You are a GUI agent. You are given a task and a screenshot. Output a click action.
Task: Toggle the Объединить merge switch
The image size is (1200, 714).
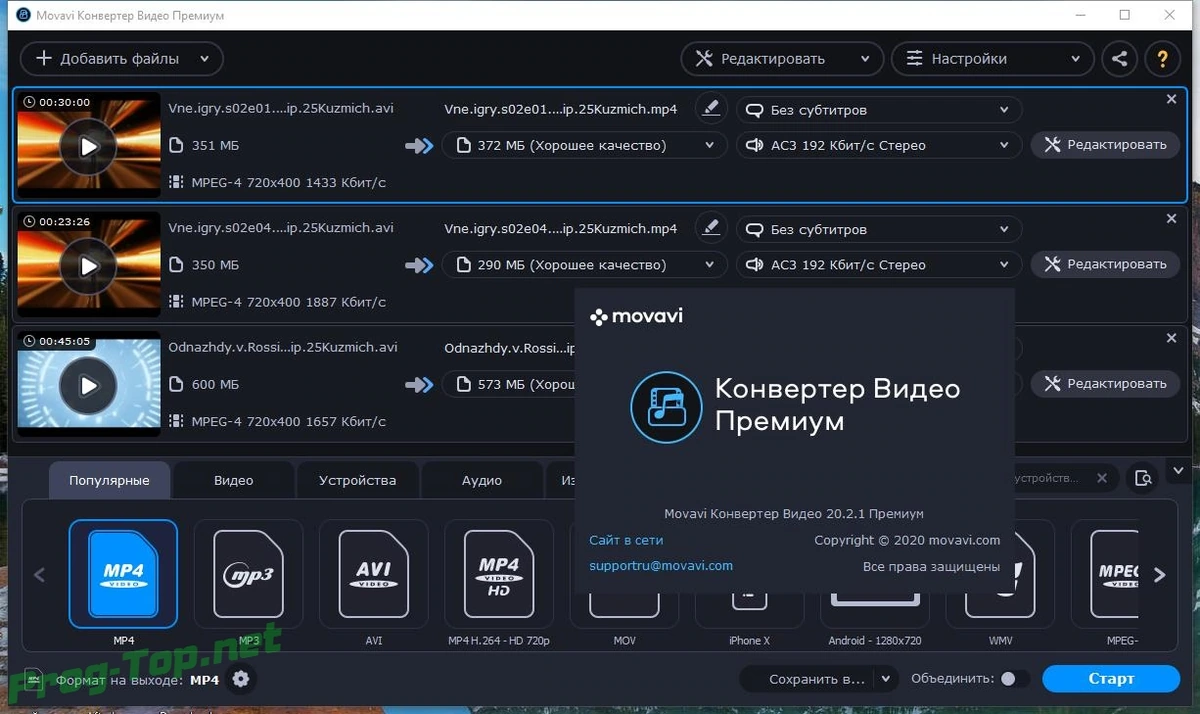[1014, 679]
